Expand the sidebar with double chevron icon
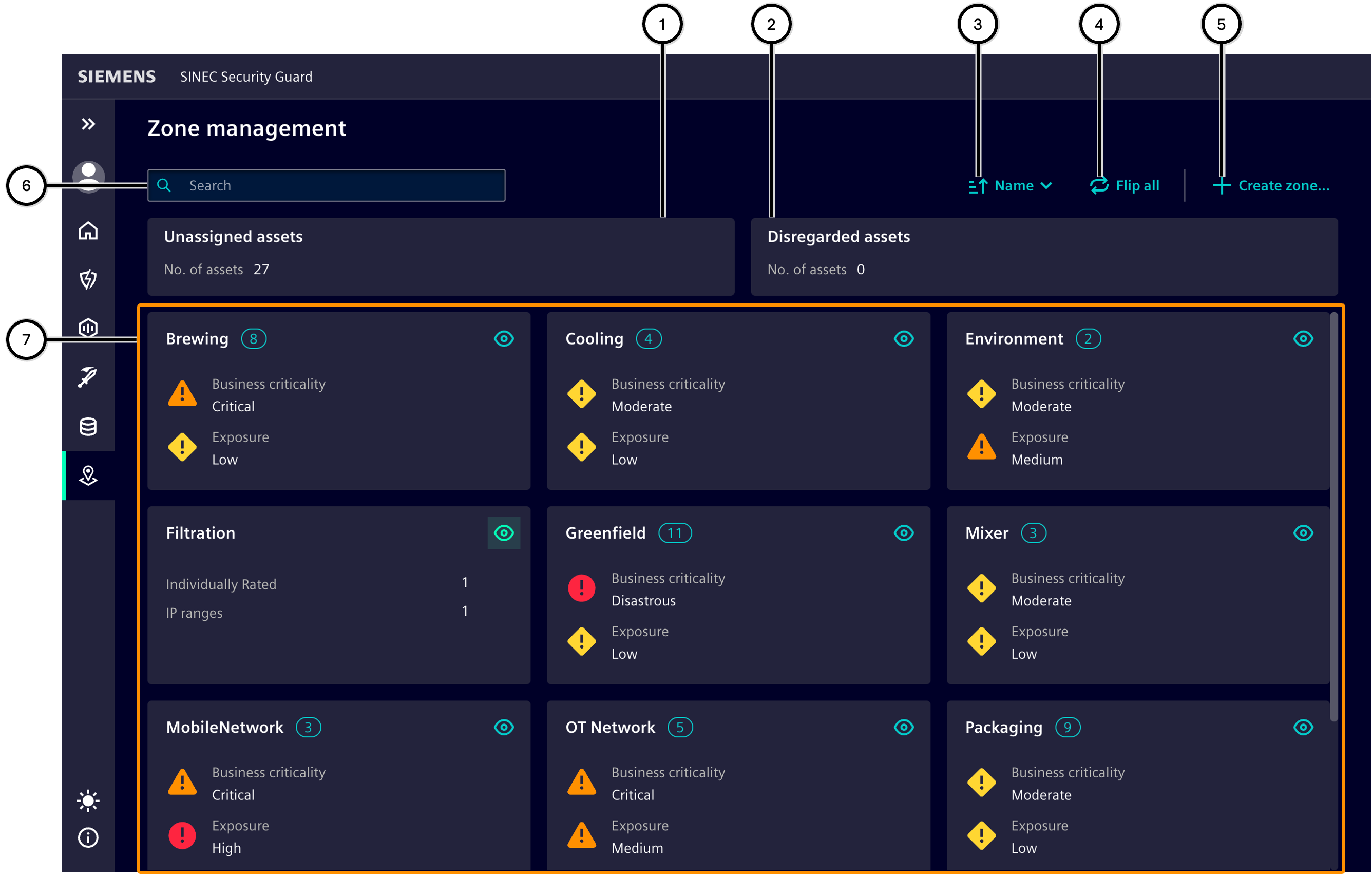Screen dimensions: 1372x877 [88, 124]
